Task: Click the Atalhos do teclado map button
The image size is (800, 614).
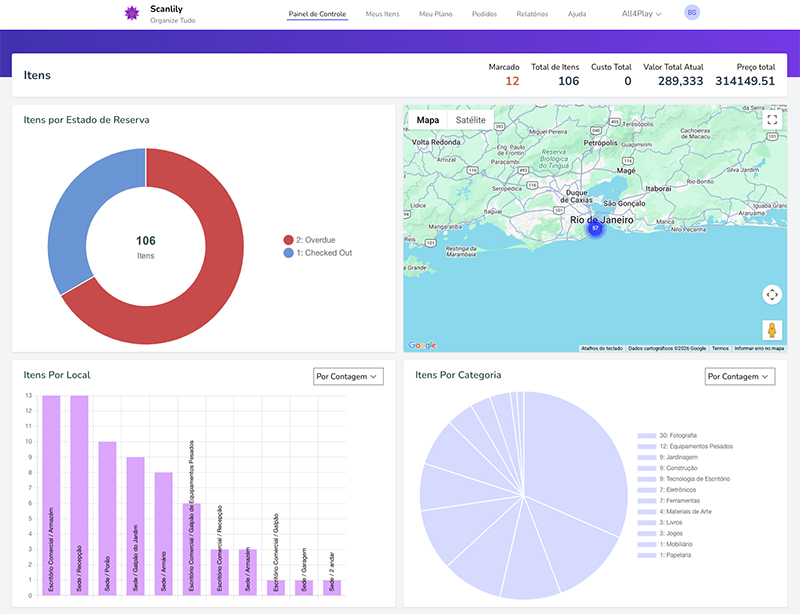Action: (602, 348)
